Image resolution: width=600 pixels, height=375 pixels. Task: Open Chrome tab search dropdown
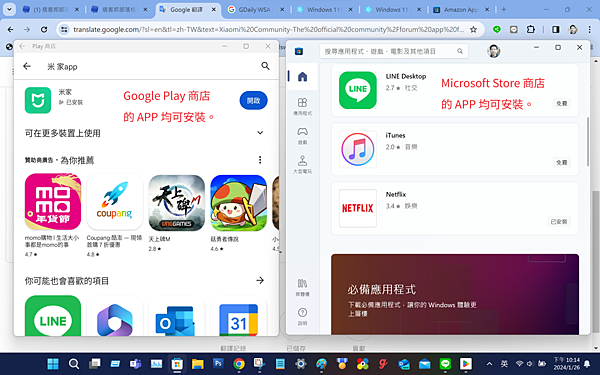pos(9,10)
